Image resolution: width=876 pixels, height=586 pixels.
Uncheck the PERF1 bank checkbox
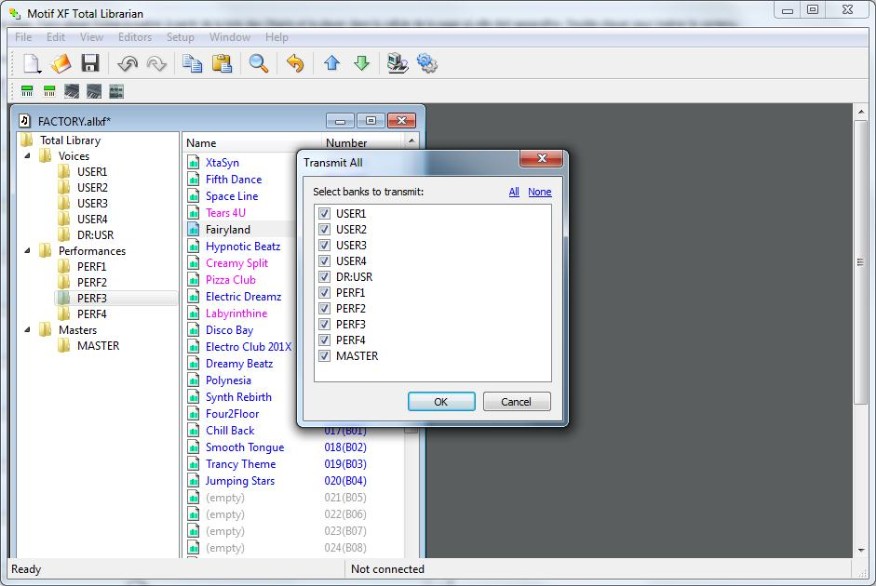[324, 292]
